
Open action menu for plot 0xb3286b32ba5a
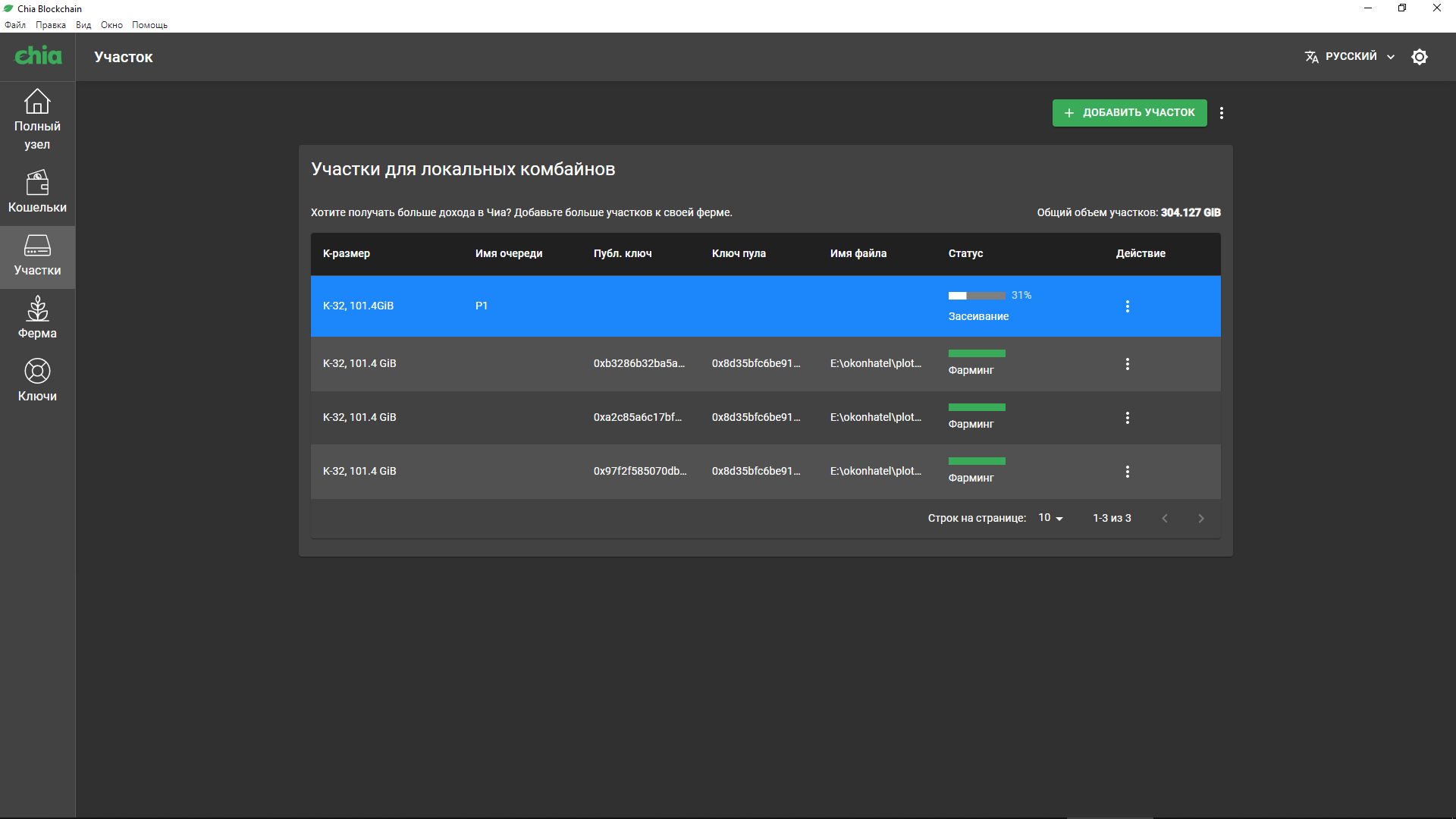click(1127, 364)
